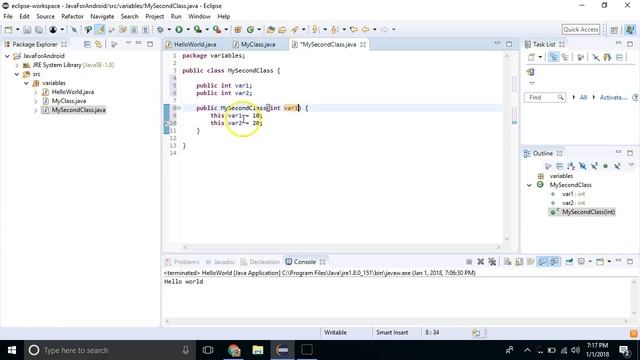Click the File Explorer taskbar icon
Viewport: 640px width, 360px height.
pyautogui.click(x=258, y=350)
